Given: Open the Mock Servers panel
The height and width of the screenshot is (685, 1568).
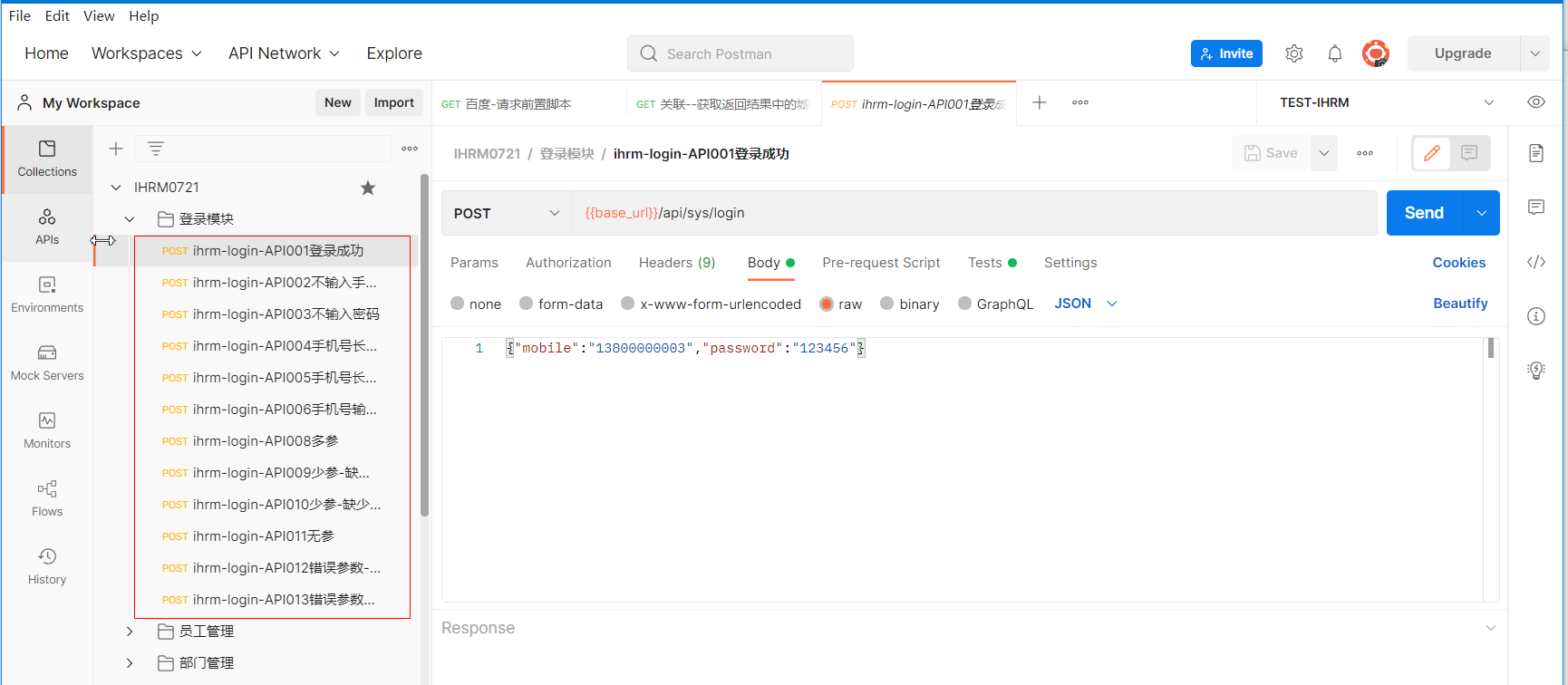Looking at the screenshot, I should tap(47, 363).
